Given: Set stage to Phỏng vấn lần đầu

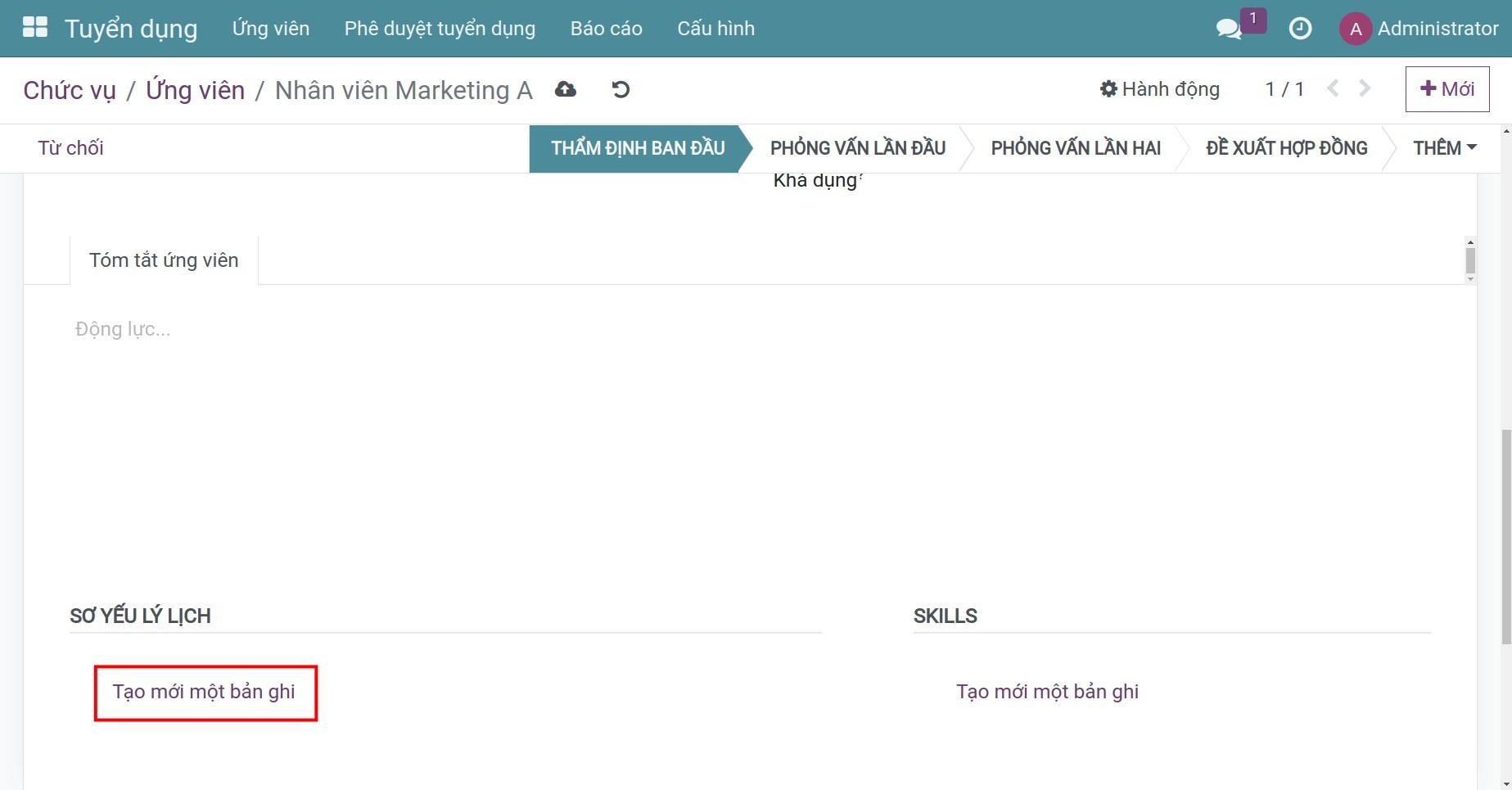Looking at the screenshot, I should (857, 148).
